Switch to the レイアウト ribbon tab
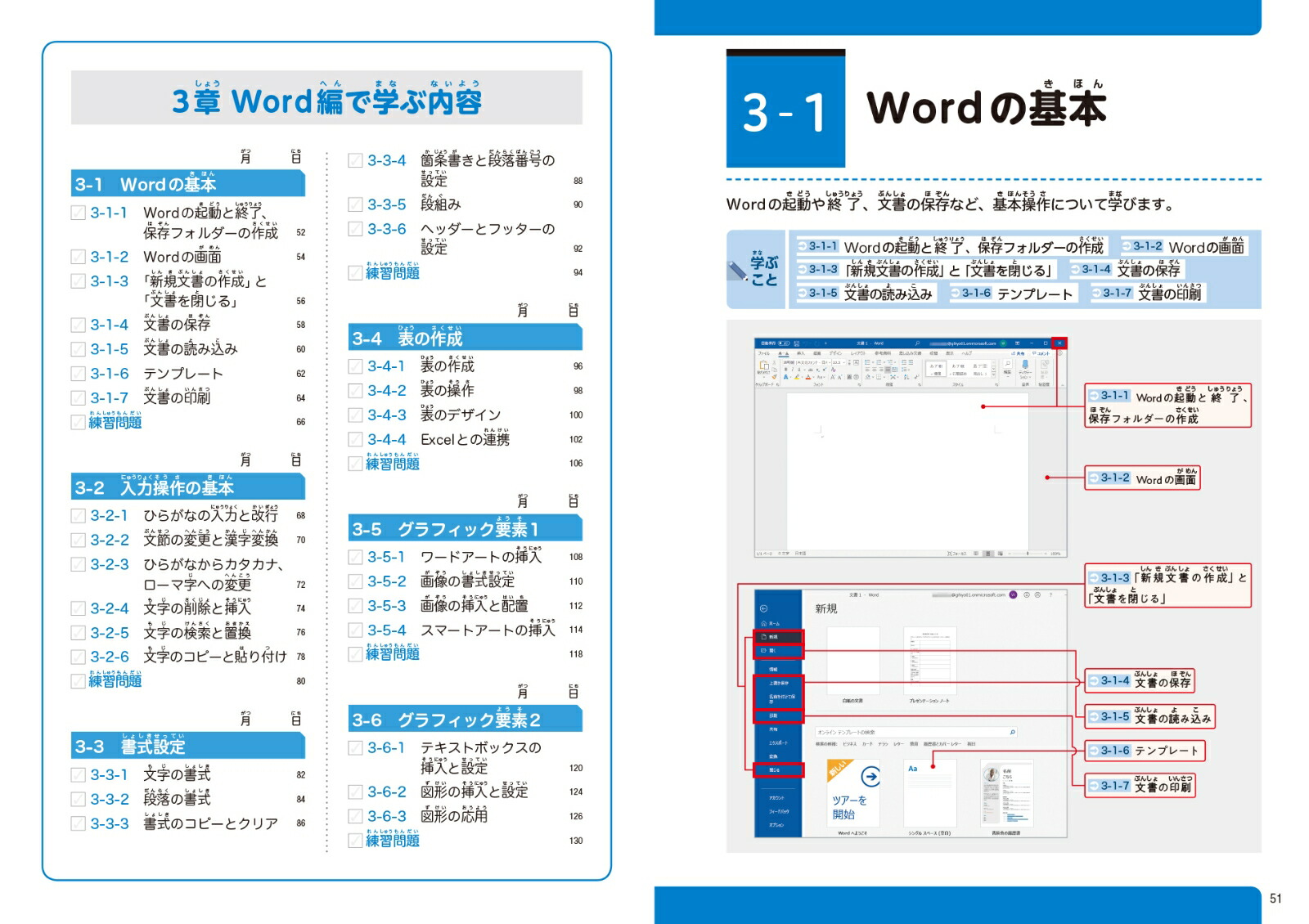Screen dimensions: 1309x924 click(x=858, y=353)
